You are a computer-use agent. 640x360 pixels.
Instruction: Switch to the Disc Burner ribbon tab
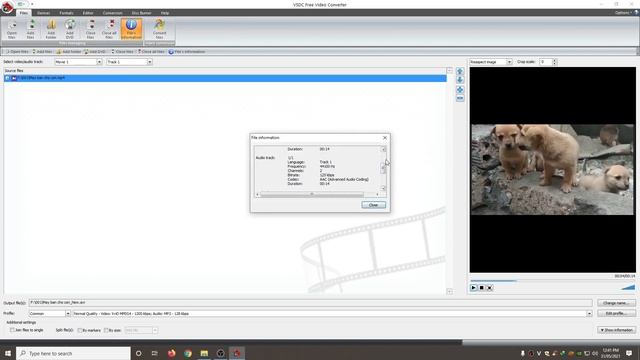click(x=141, y=13)
